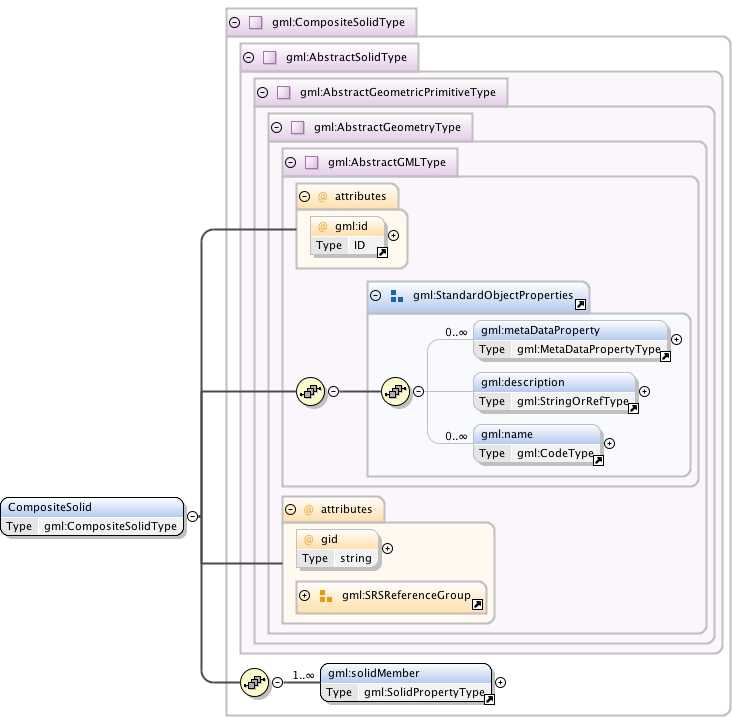Select the outer sequence compositor icon
Viewport: 732px width, 717px height.
coord(310,392)
